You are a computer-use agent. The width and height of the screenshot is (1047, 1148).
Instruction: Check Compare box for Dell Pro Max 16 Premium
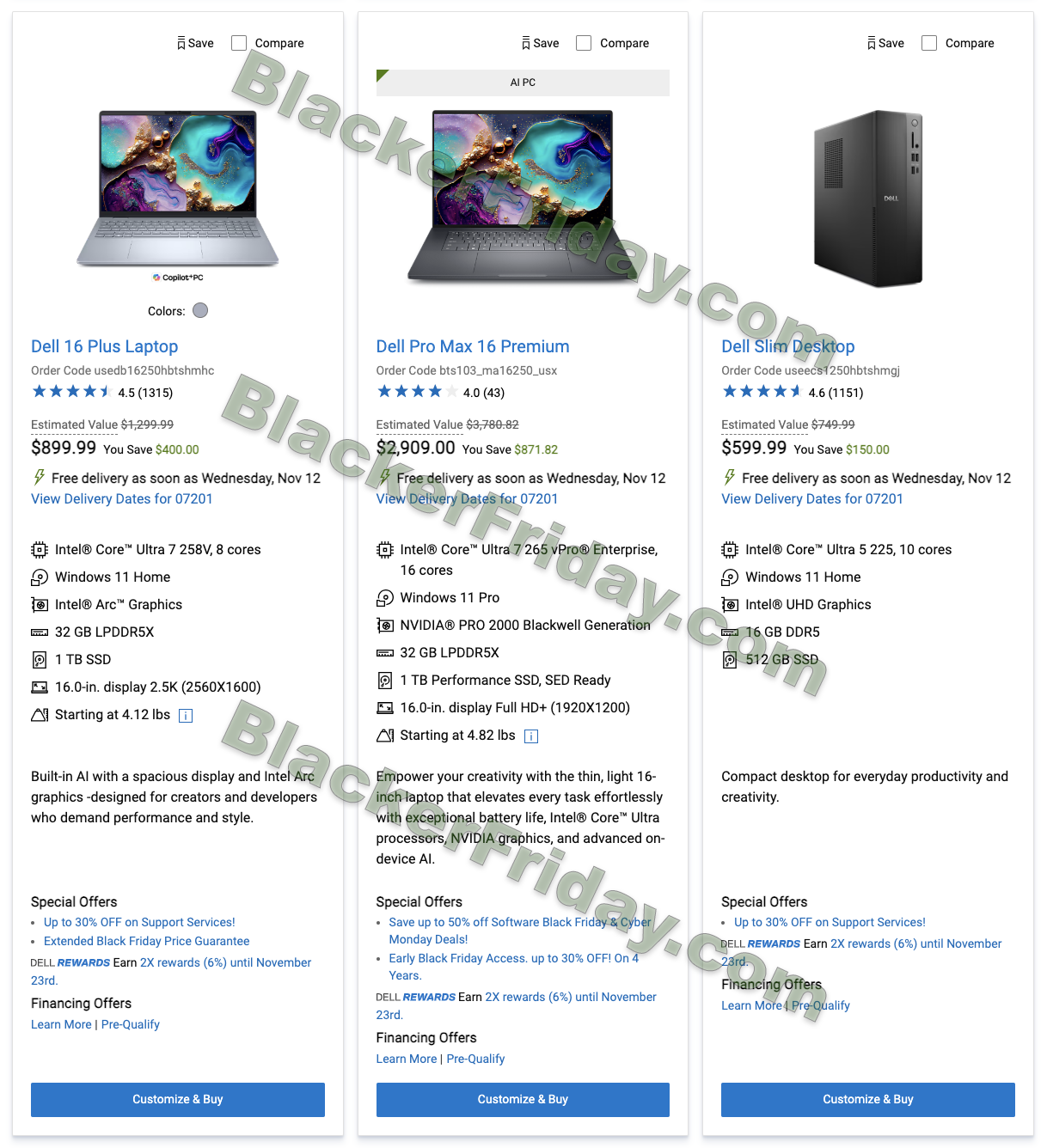tap(584, 43)
